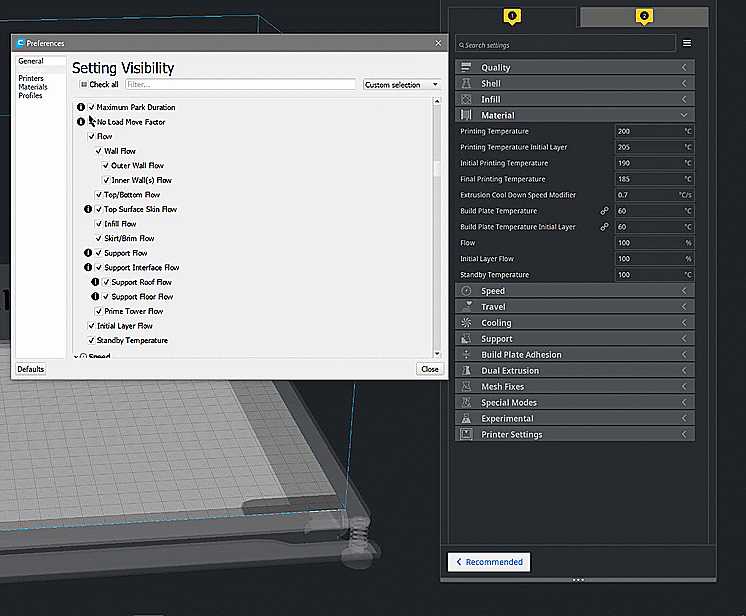This screenshot has height=616, width=746.
Task: Click the Cooling fan icon
Action: tap(466, 323)
